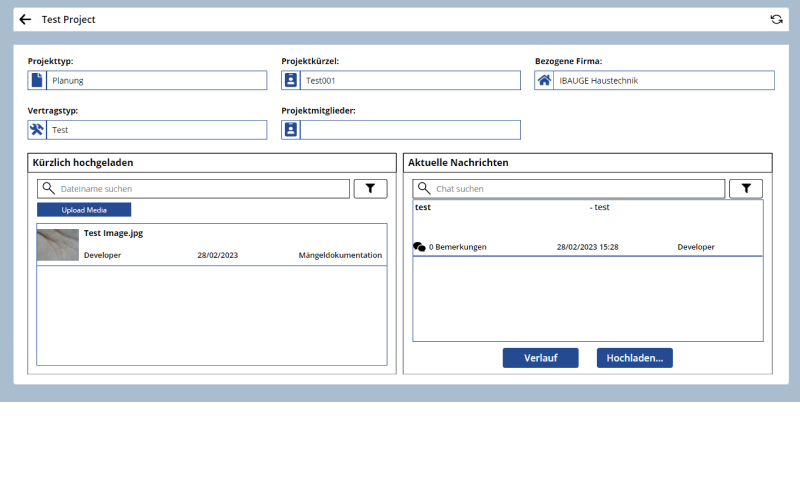800x500 pixels.
Task: Open the filter for Kürzlich hochgeladen files
Action: (370, 189)
